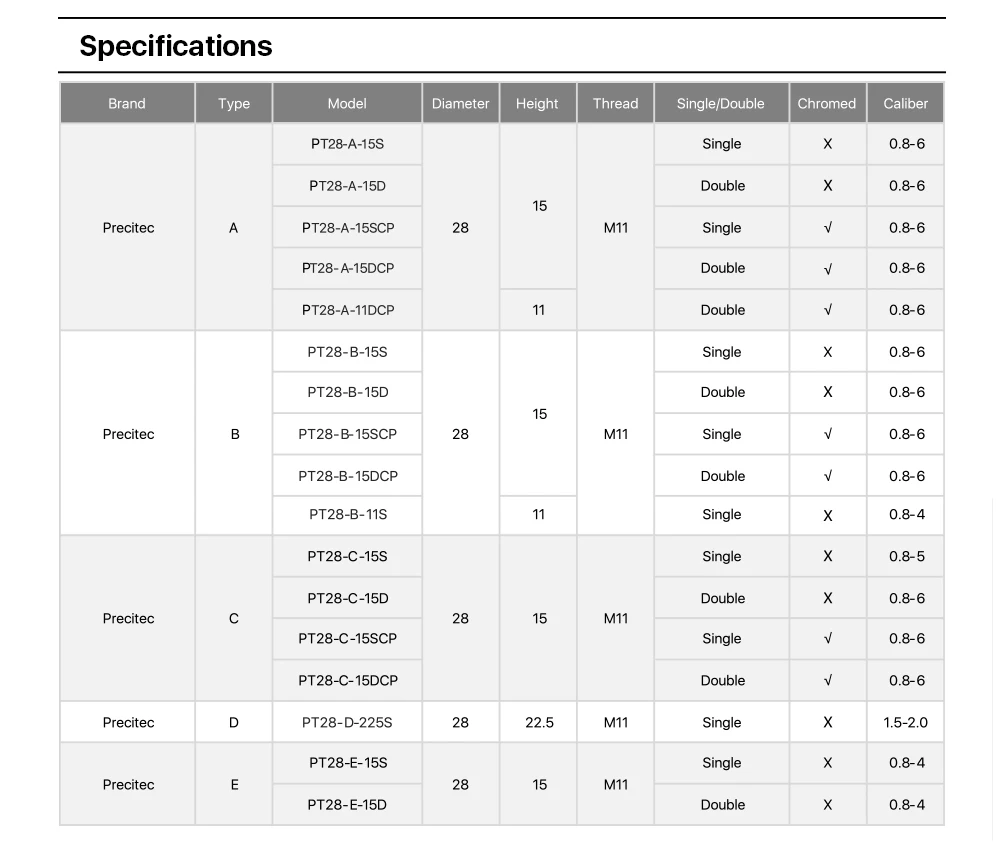
Task: Select model PT28-B-11S cell
Action: [x=348, y=514]
